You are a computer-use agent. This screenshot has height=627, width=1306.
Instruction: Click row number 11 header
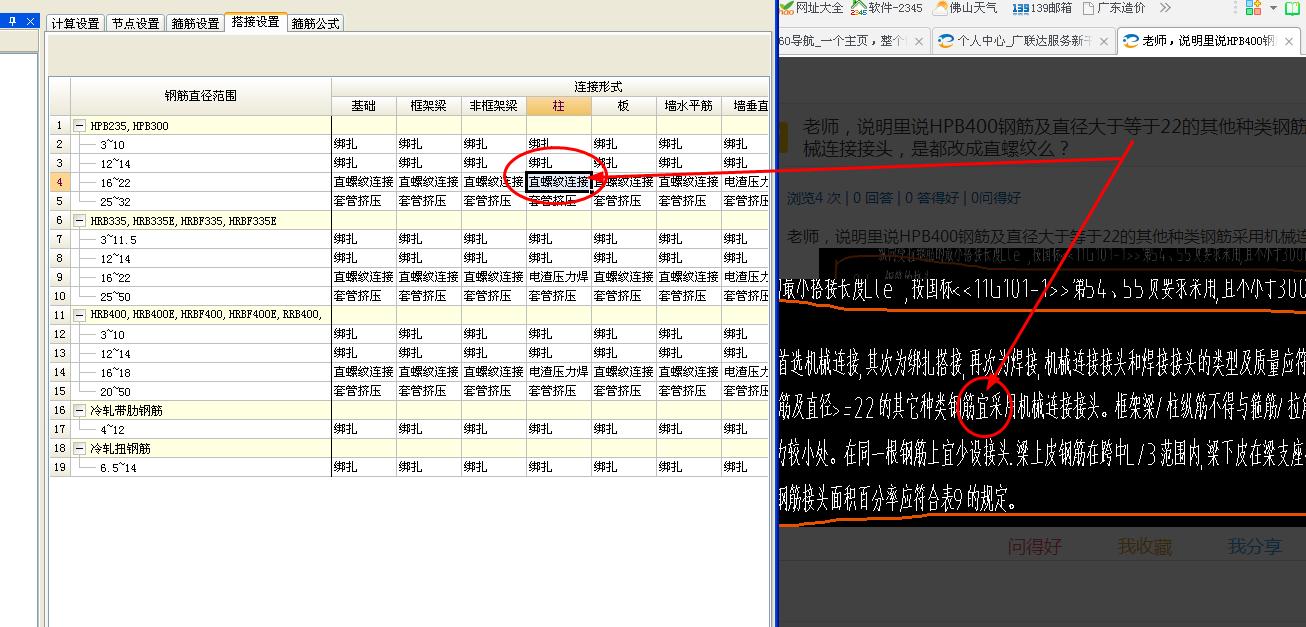(60, 315)
